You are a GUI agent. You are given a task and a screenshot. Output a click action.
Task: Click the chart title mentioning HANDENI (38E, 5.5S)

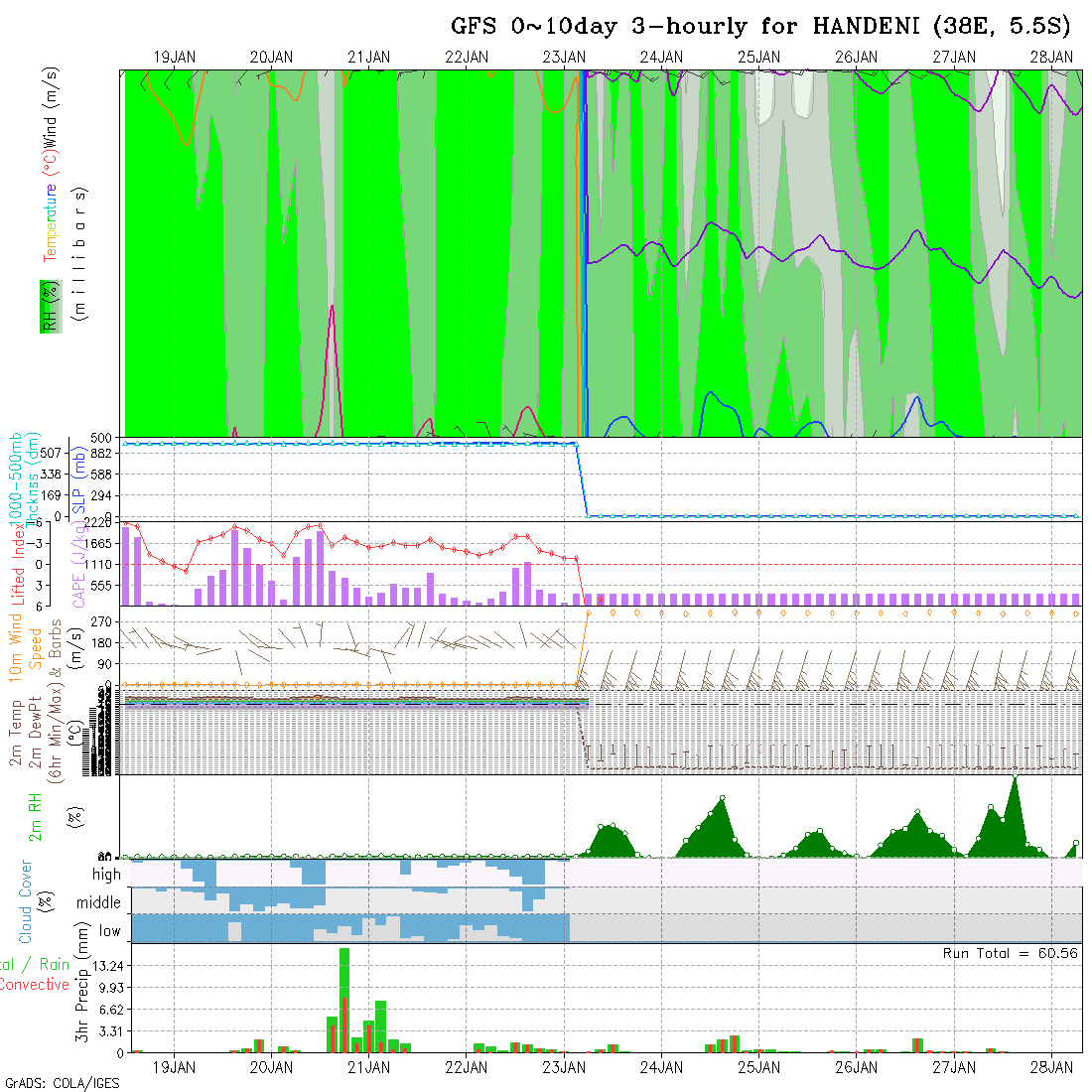[x=759, y=26]
